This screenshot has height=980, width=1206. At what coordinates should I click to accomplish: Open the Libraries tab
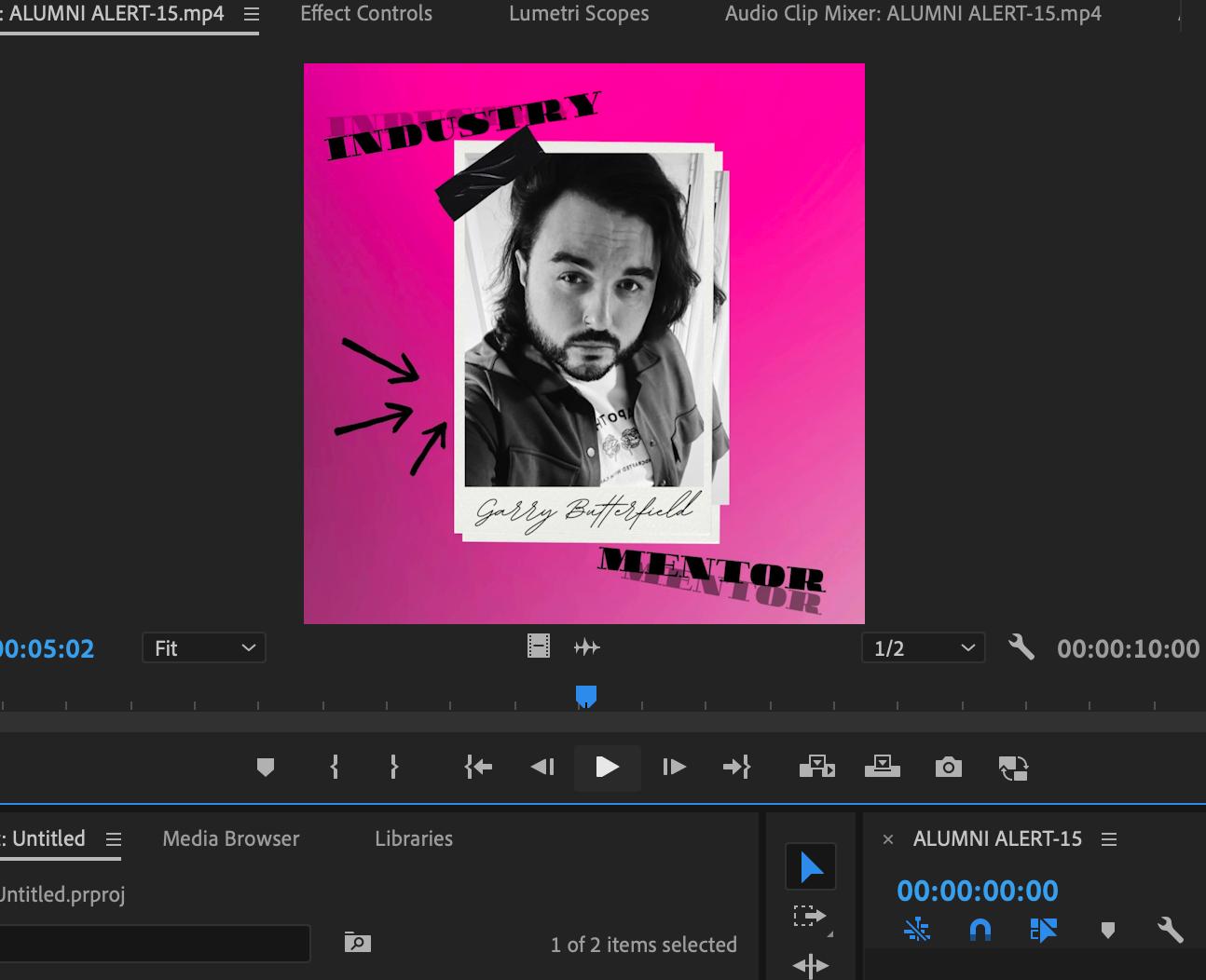414,838
